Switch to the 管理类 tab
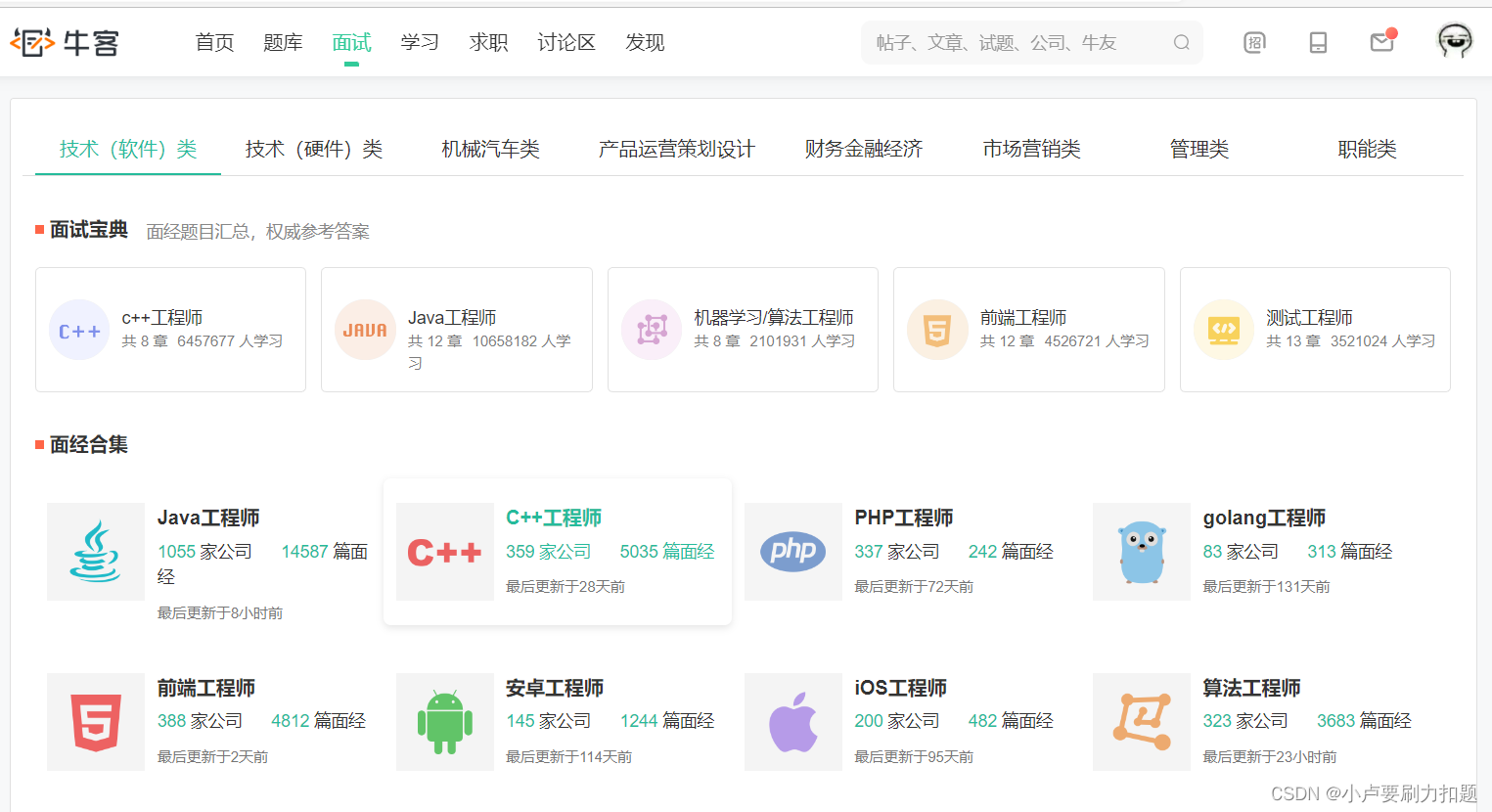 (1199, 149)
